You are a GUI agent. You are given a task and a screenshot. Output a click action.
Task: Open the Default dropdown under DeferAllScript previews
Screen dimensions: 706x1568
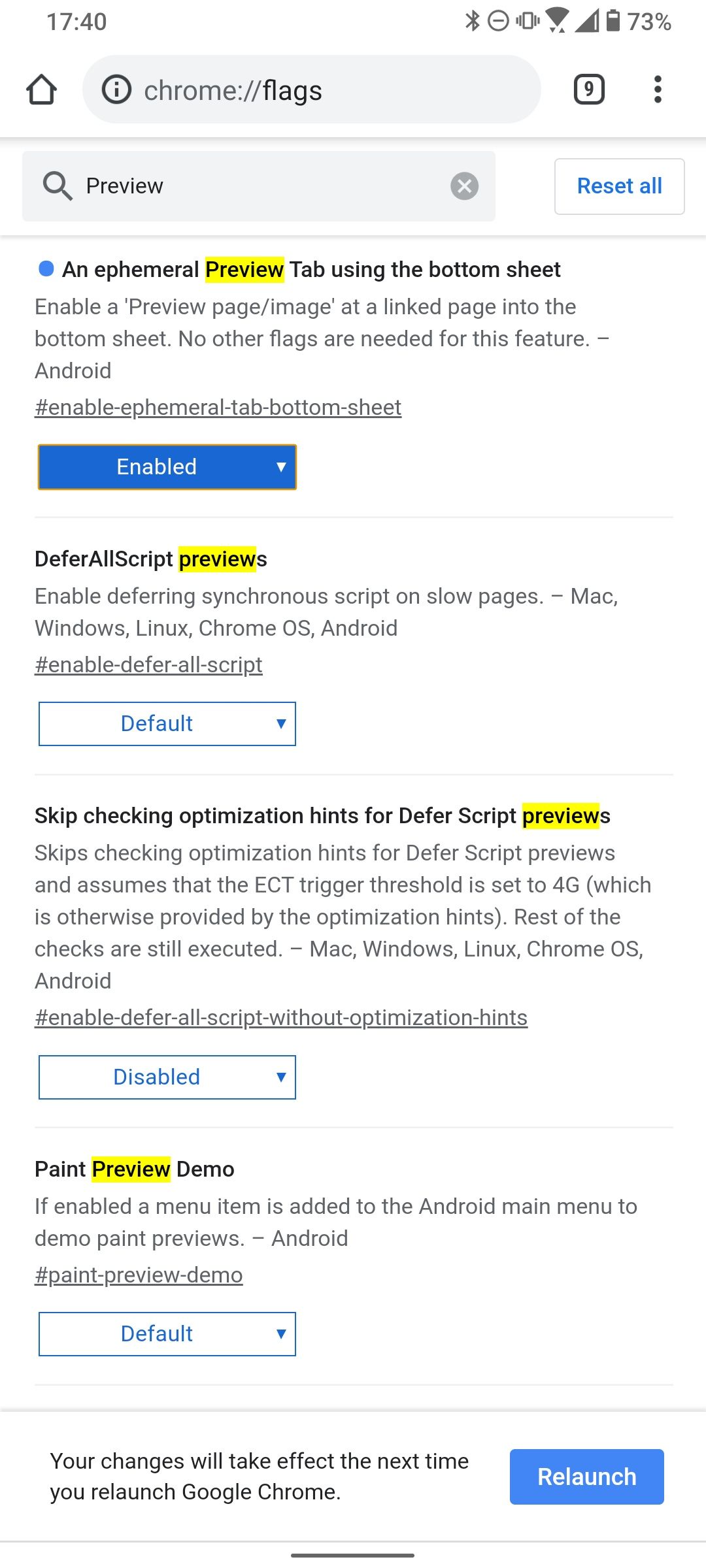click(x=167, y=723)
